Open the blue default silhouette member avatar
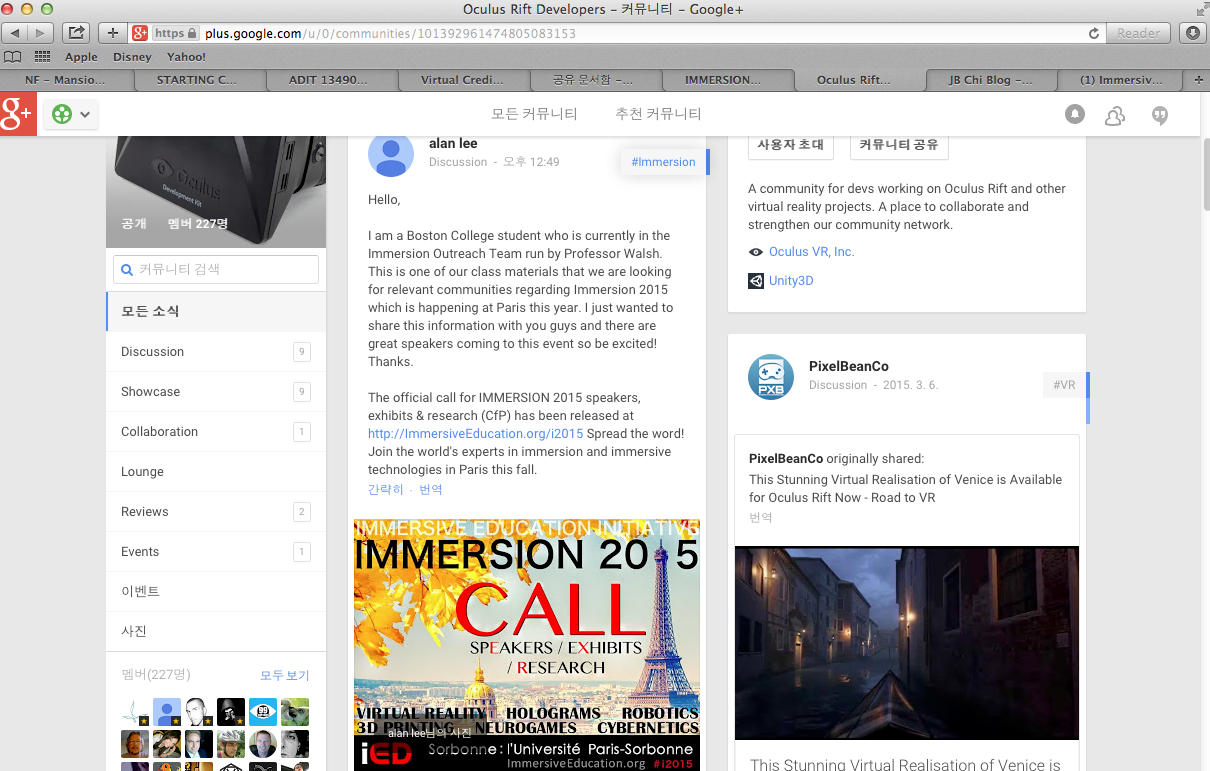The height and width of the screenshot is (771, 1210). point(167,712)
